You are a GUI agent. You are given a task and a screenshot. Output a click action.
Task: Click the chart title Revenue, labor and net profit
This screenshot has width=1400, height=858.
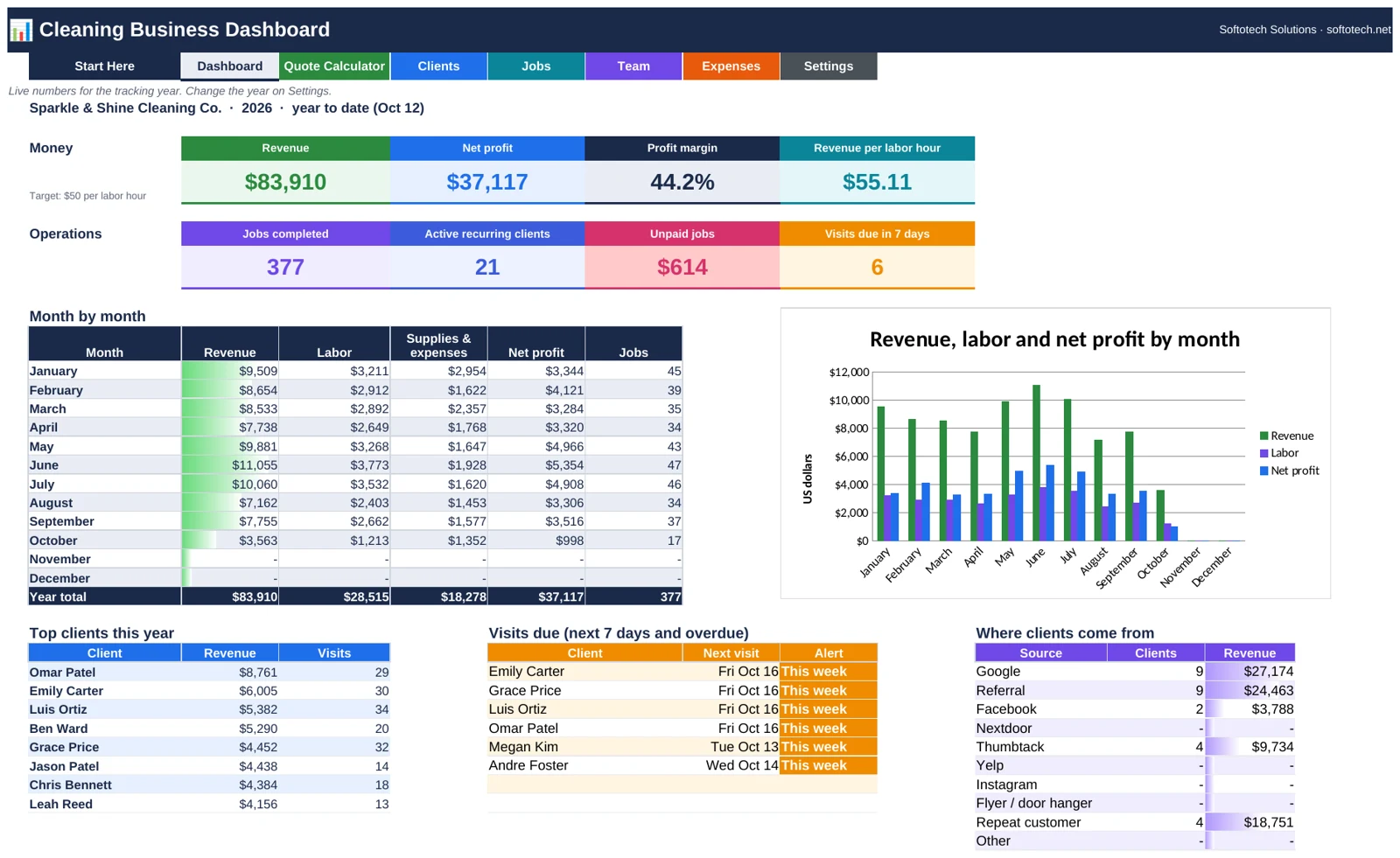tap(1054, 339)
